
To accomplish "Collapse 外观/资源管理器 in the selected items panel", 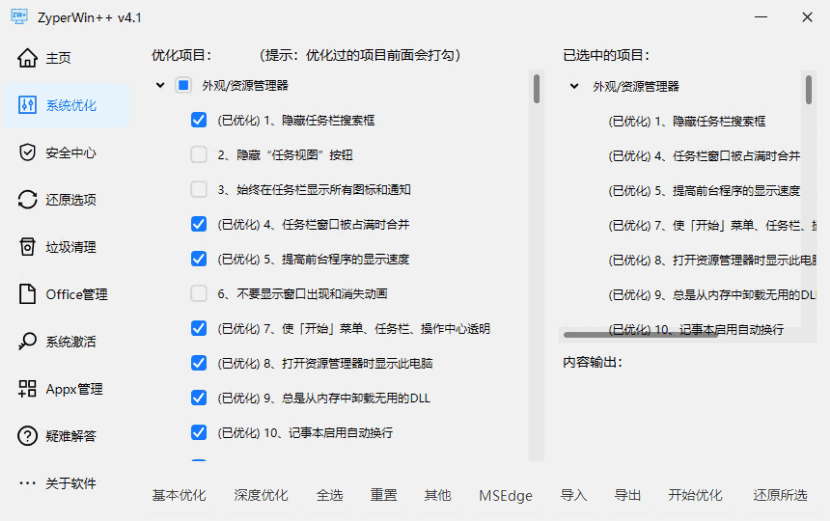I will coord(574,86).
